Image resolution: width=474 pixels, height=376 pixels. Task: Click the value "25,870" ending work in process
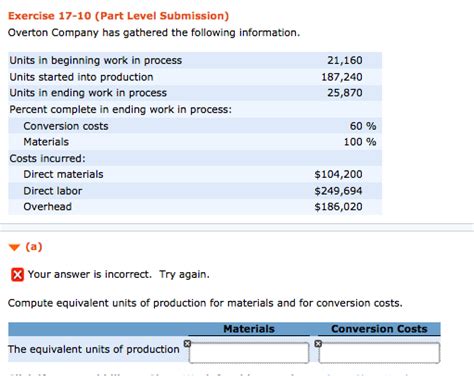tap(345, 93)
